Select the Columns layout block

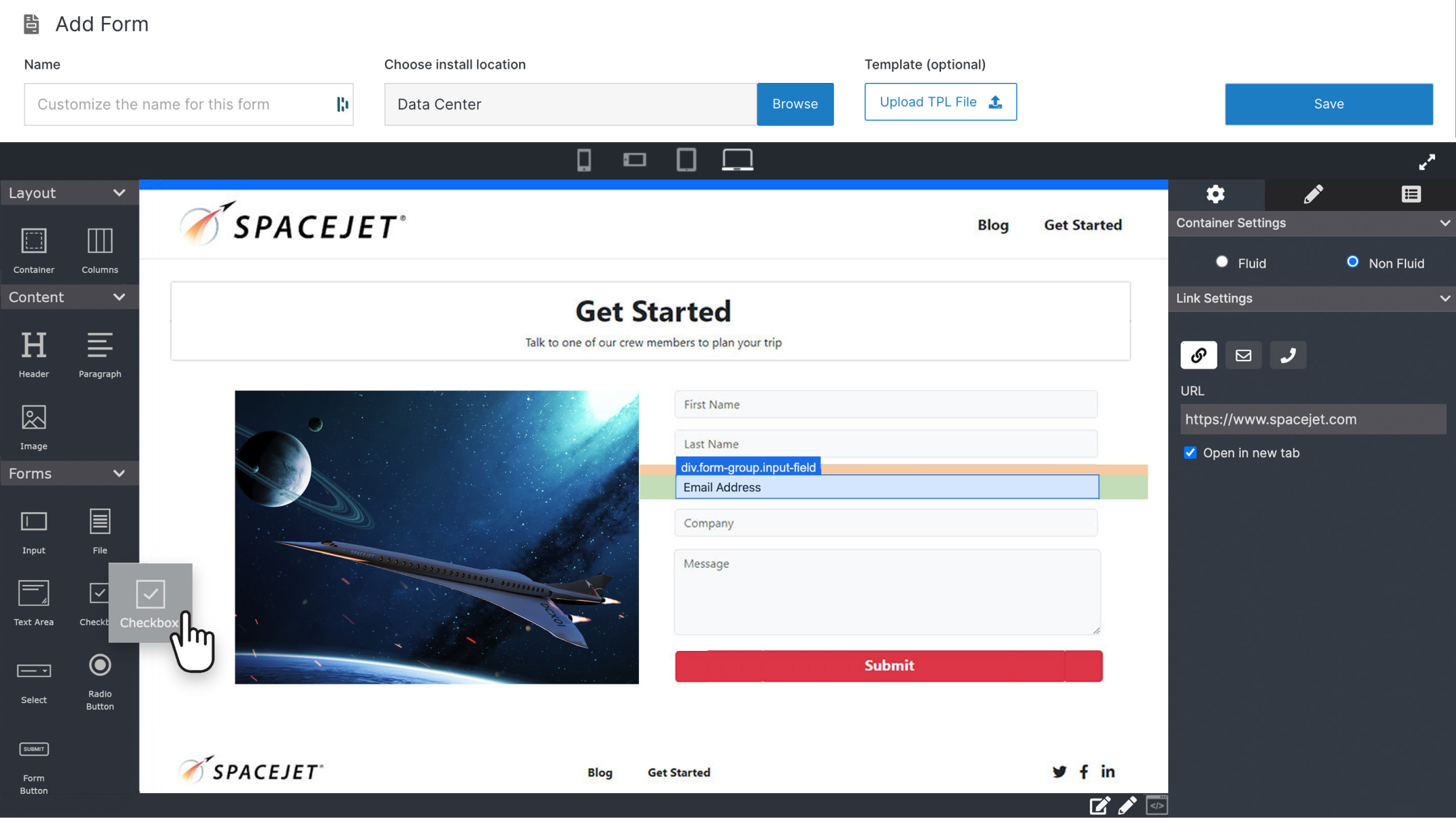tap(100, 251)
